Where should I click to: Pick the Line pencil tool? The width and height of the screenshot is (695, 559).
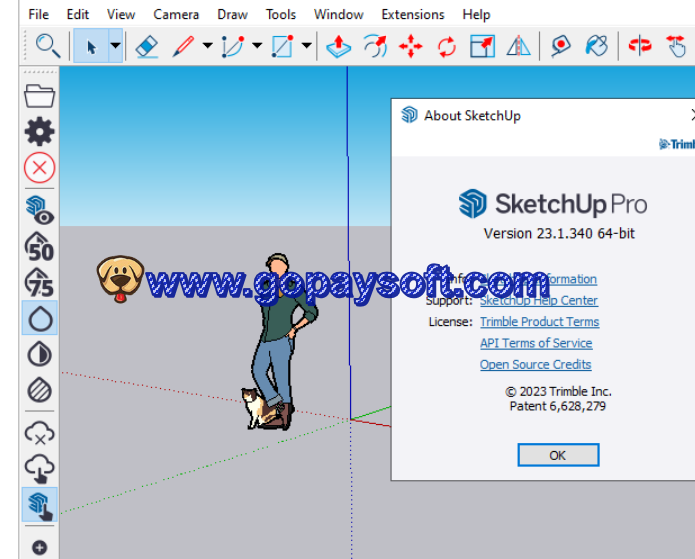click(183, 46)
